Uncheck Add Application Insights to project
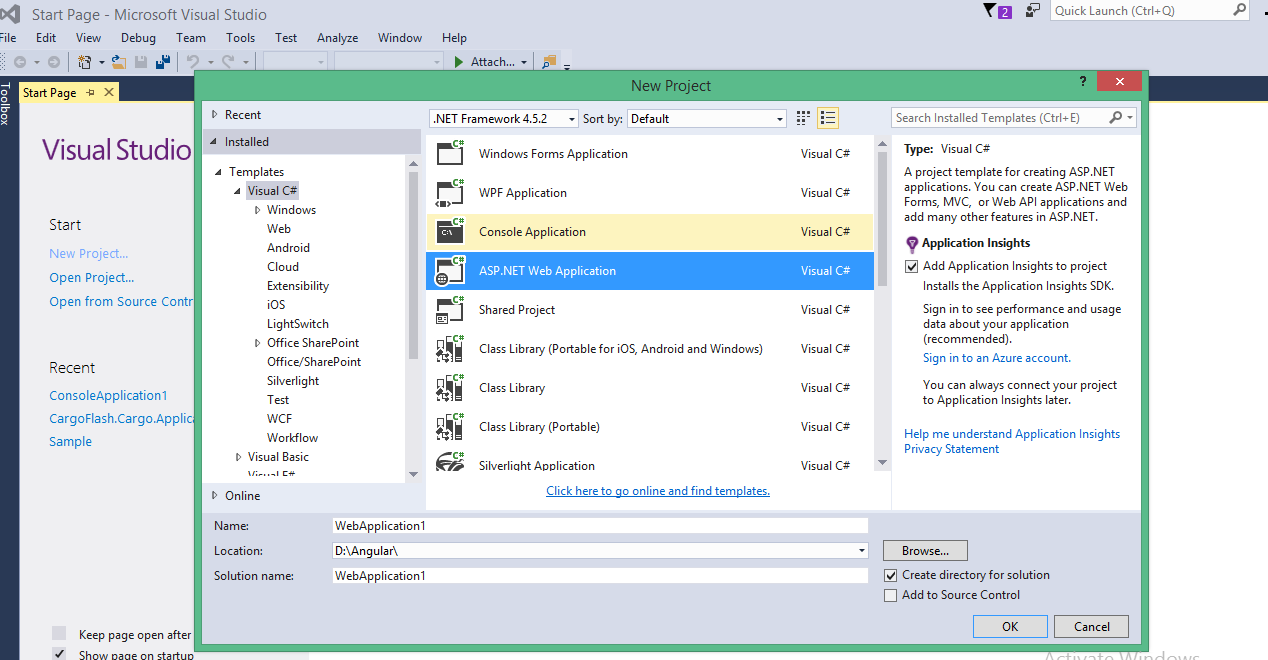This screenshot has height=660, width=1268. [911, 266]
